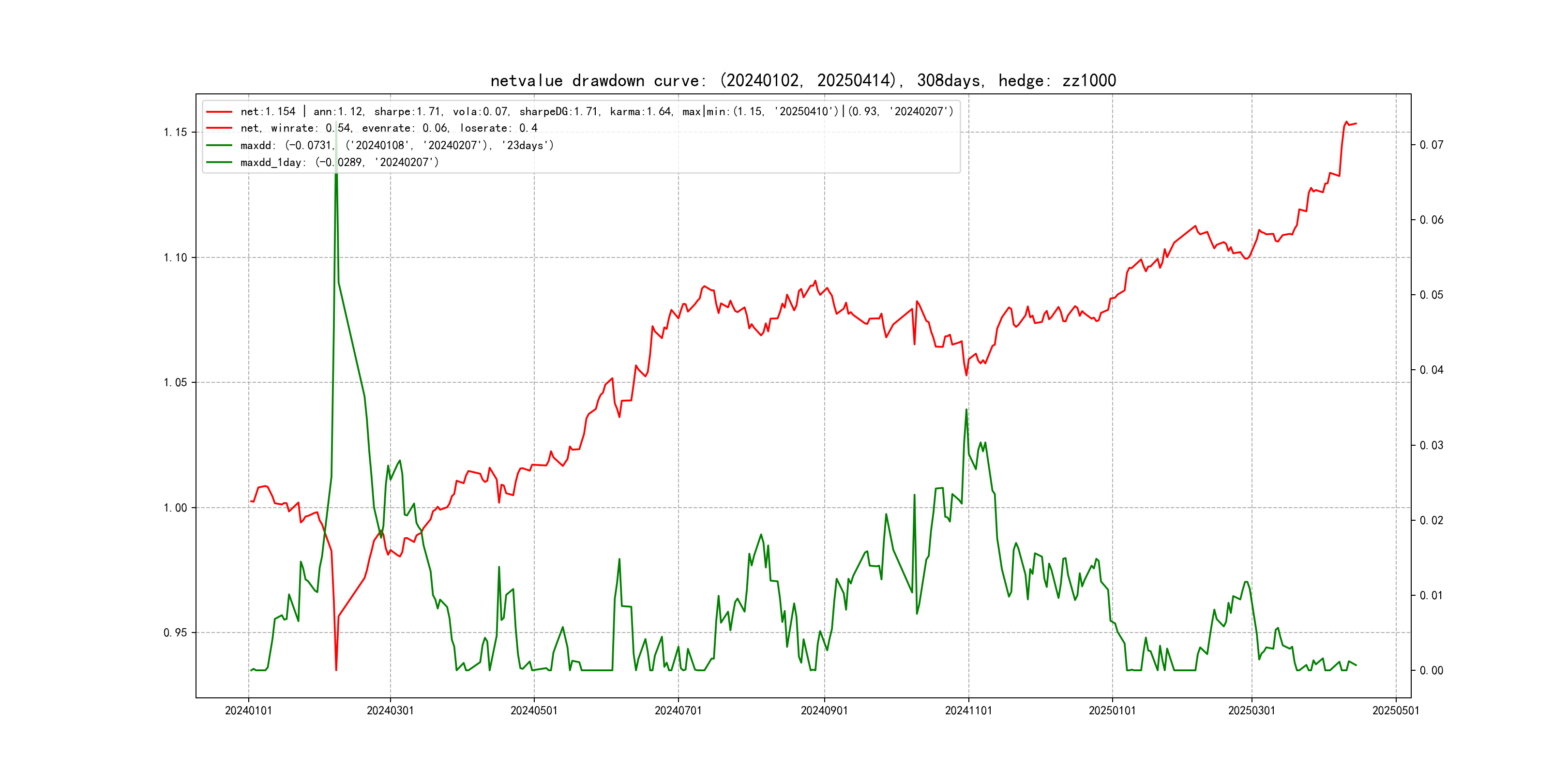The width and height of the screenshot is (1568, 784).
Task: Click the 0.04 right y-axis label
Action: click(x=1431, y=370)
